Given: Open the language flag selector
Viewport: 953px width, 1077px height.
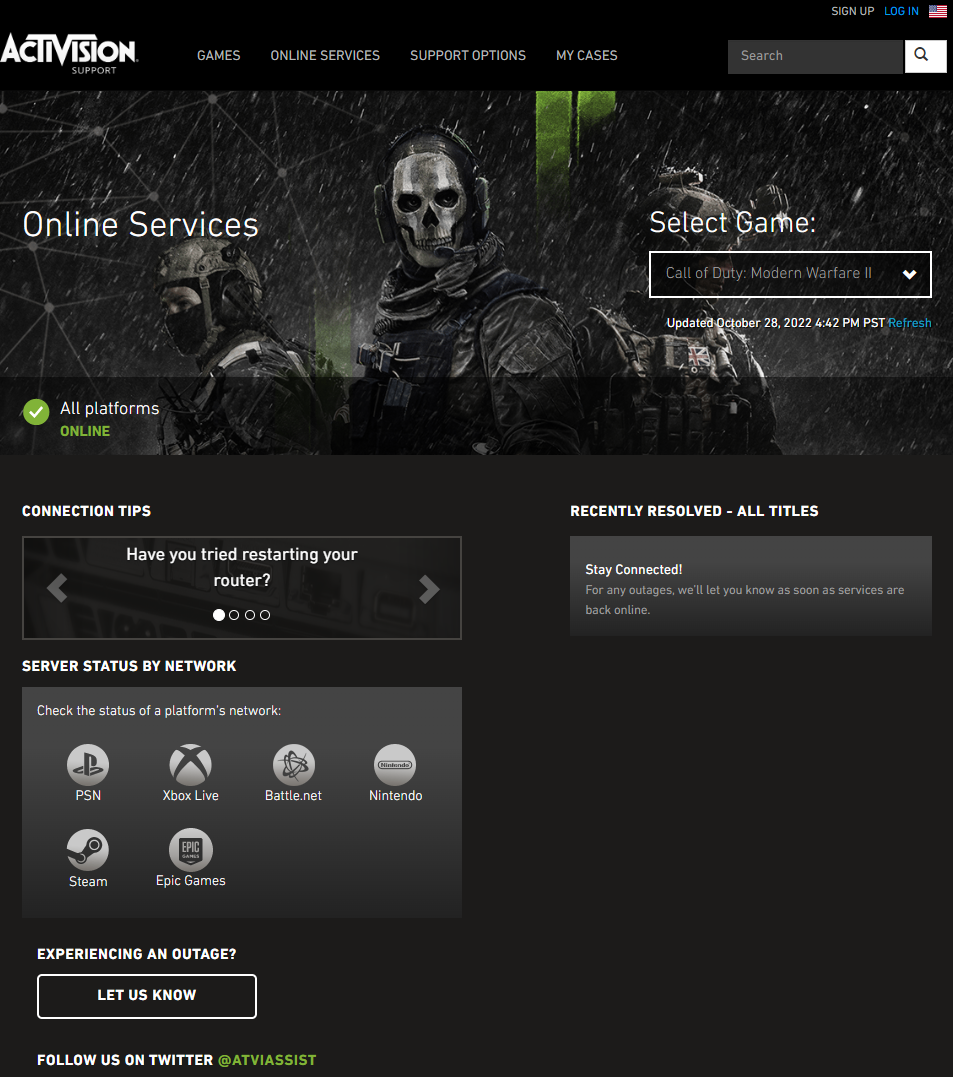Looking at the screenshot, I should [x=937, y=11].
